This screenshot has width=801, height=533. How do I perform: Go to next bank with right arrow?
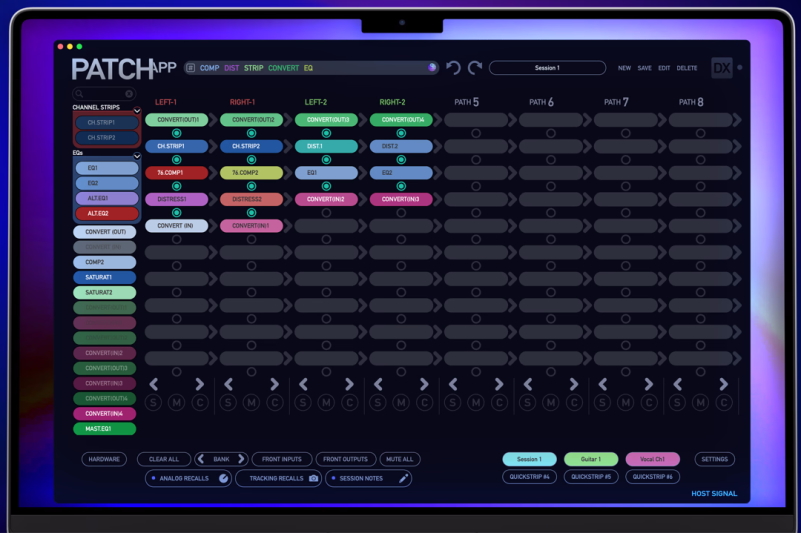(241, 459)
